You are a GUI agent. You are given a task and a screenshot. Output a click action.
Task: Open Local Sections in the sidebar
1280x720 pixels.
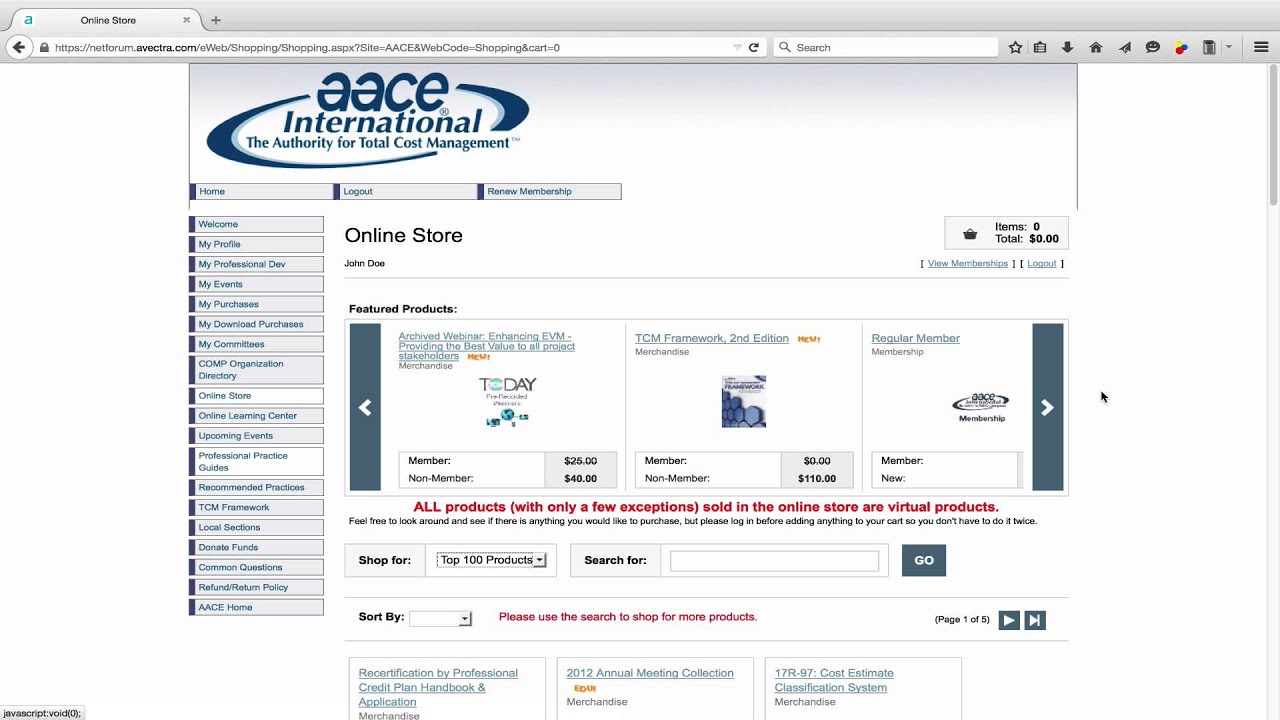coord(257,528)
